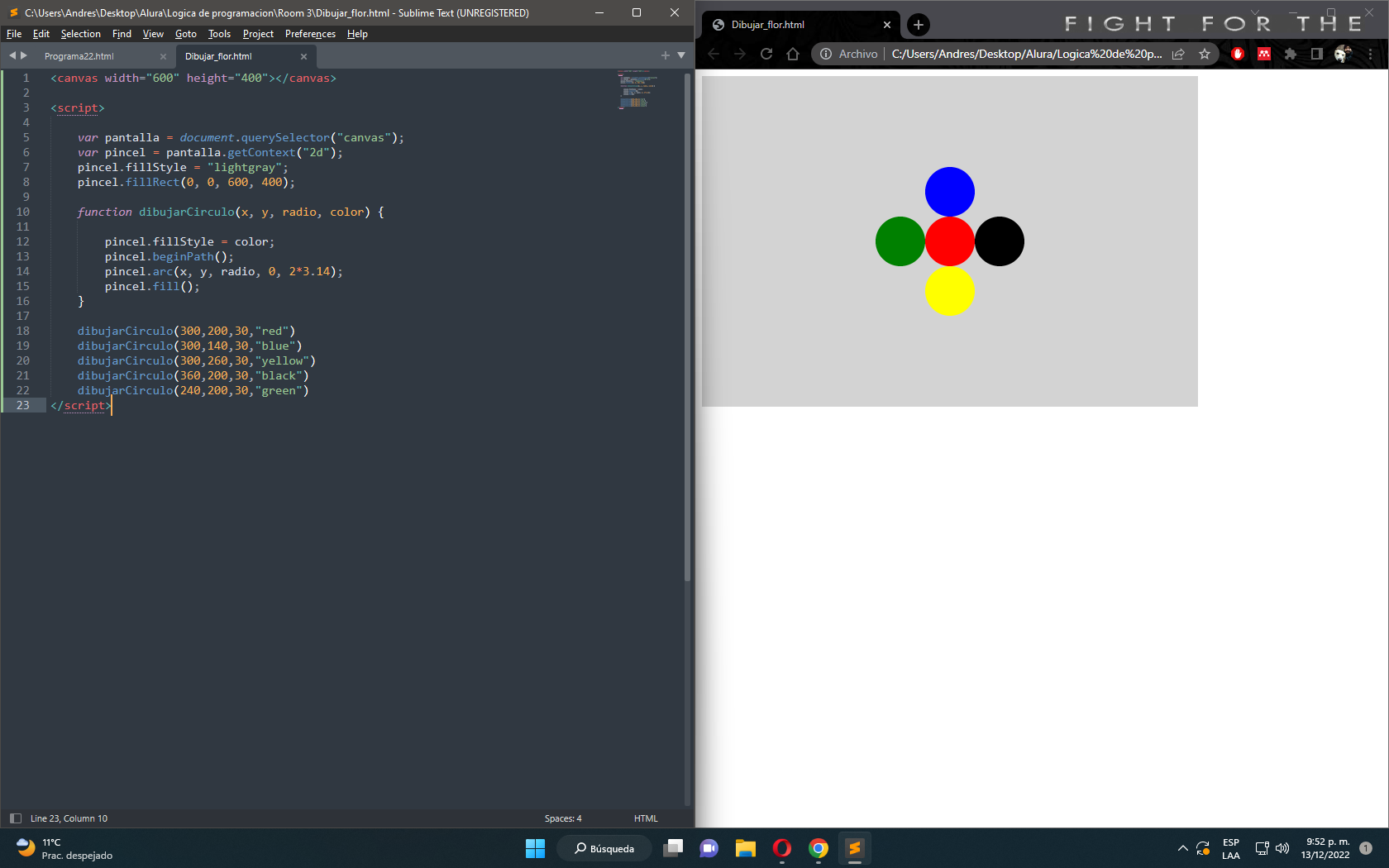Screen dimensions: 1389x868
Task: Click the Chrome home button
Action: click(793, 54)
